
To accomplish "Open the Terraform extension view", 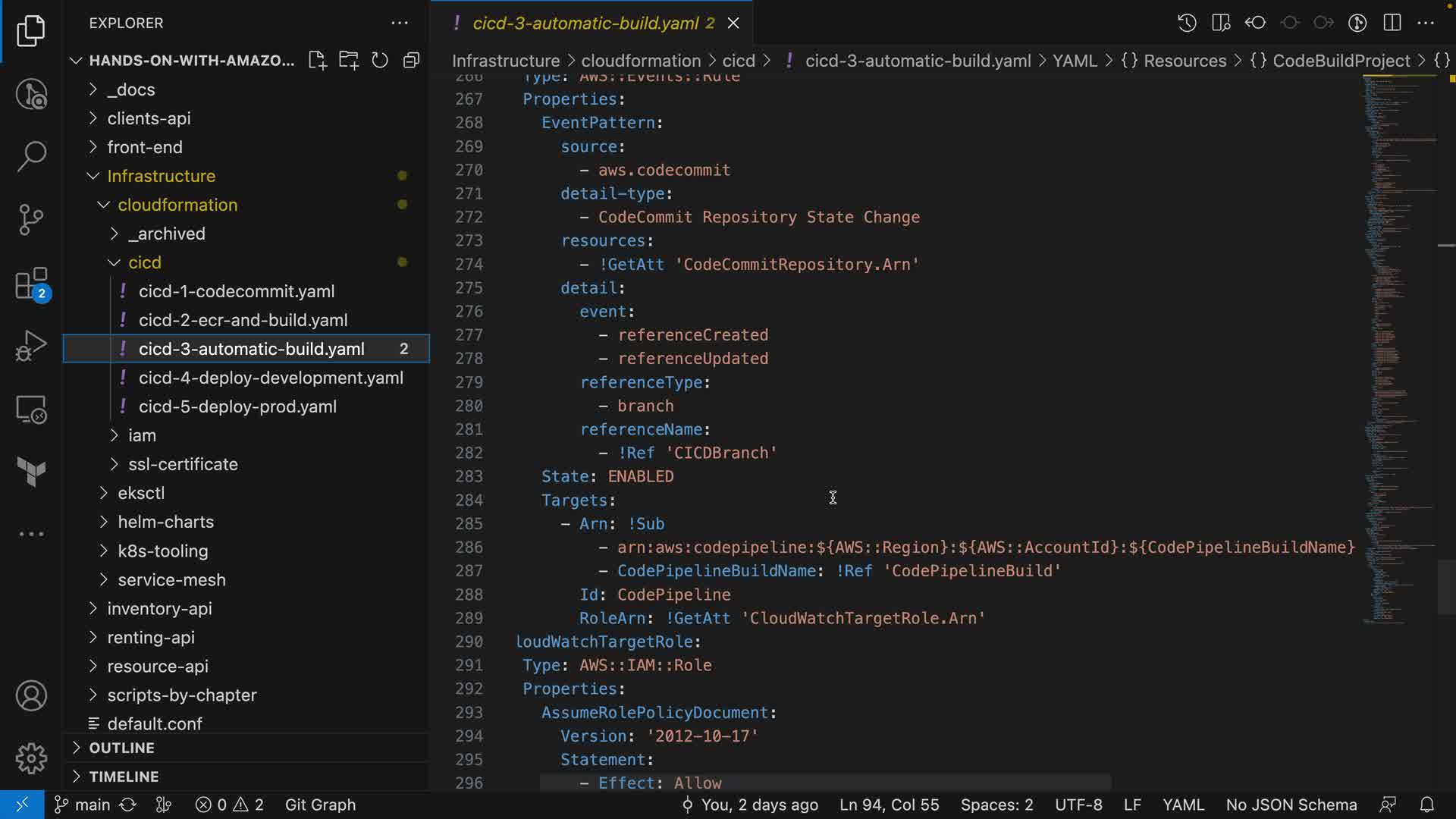I will [31, 472].
